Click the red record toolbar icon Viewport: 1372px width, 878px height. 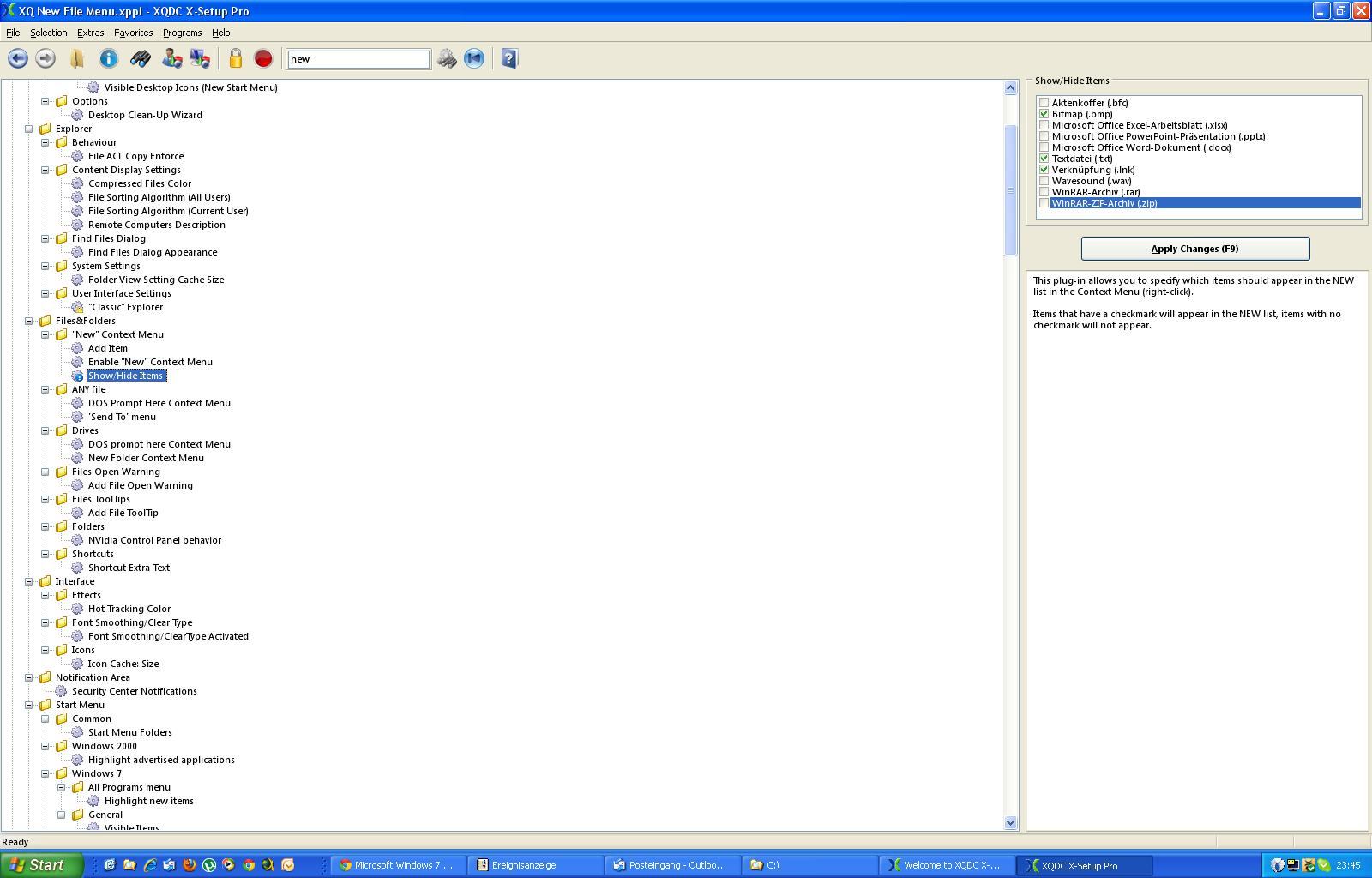click(263, 58)
